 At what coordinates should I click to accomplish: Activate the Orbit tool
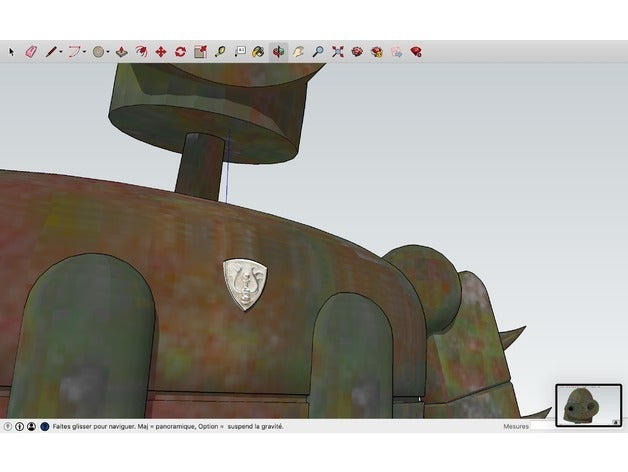(x=278, y=51)
